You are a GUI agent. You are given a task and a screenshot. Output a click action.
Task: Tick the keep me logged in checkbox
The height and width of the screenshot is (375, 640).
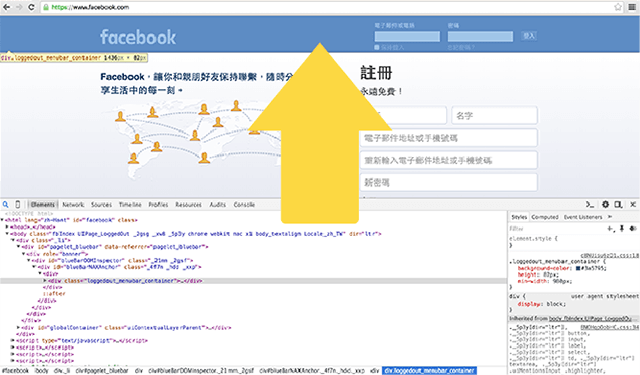(x=377, y=47)
